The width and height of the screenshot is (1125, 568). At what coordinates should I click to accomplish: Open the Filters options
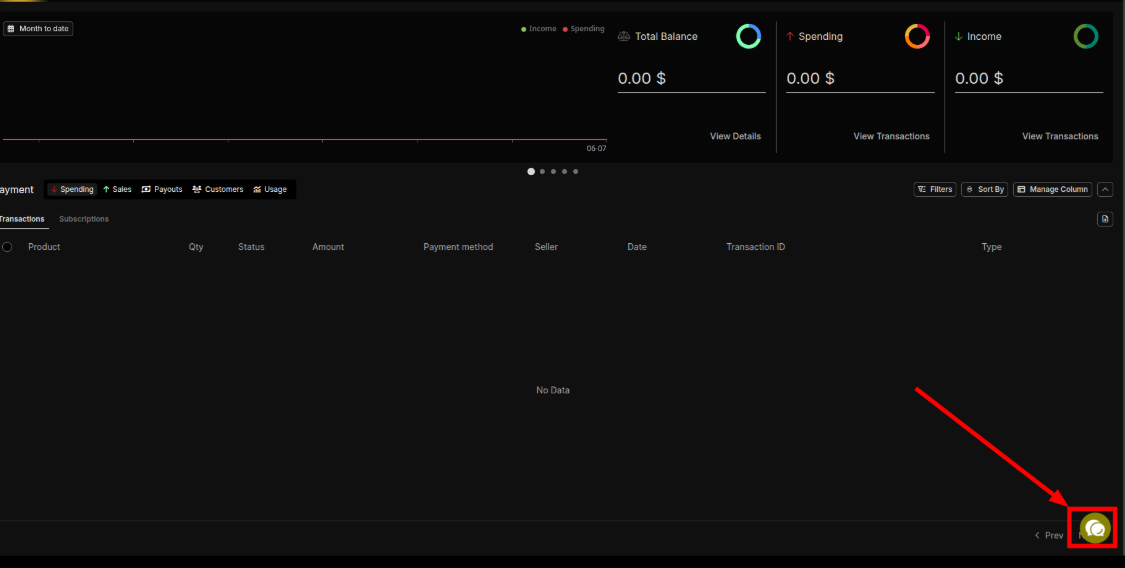[x=935, y=189]
